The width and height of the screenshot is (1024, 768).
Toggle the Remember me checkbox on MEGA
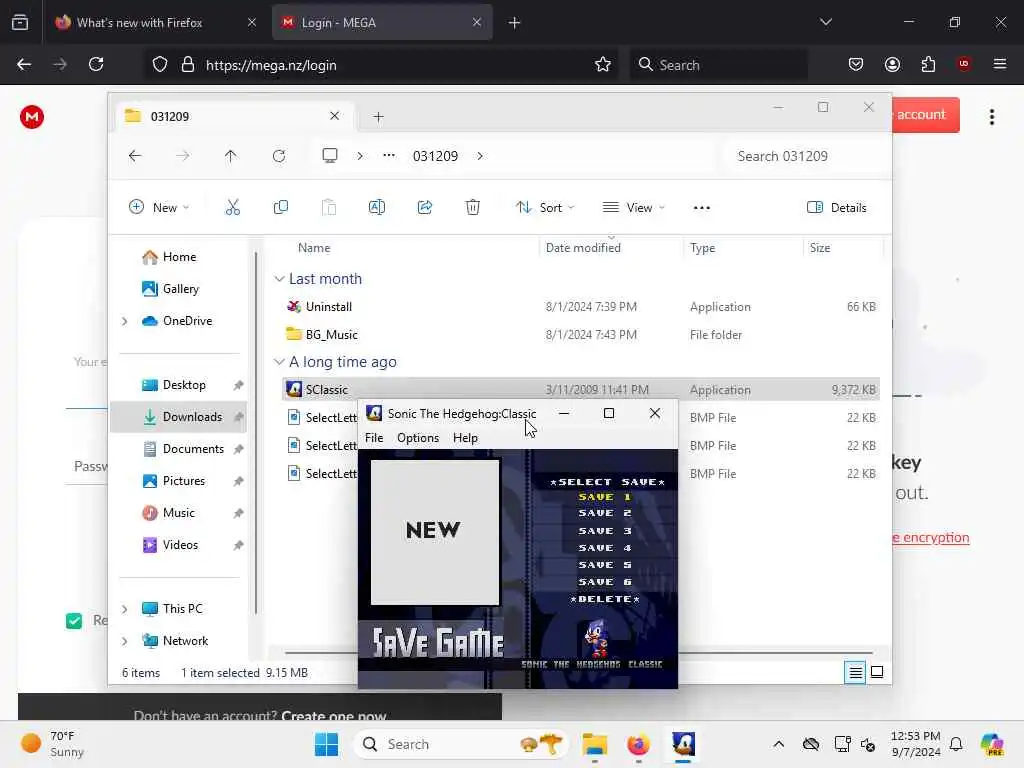point(74,620)
